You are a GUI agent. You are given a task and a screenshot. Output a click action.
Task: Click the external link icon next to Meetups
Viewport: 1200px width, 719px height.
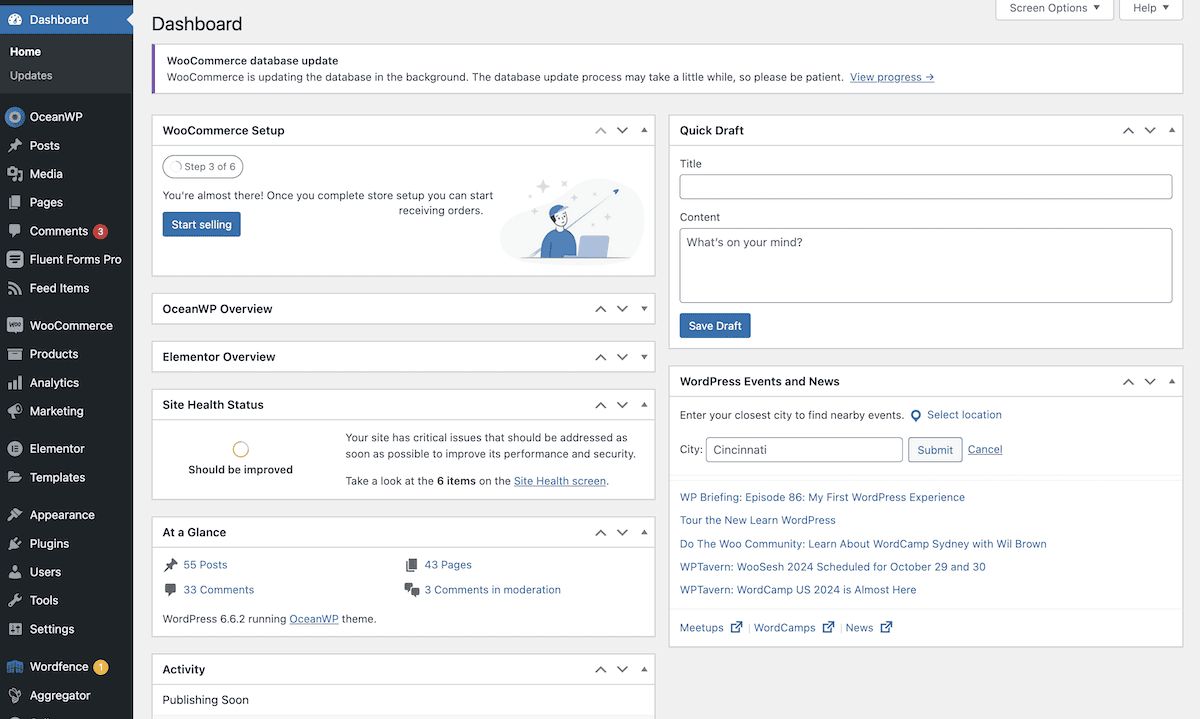coord(736,627)
